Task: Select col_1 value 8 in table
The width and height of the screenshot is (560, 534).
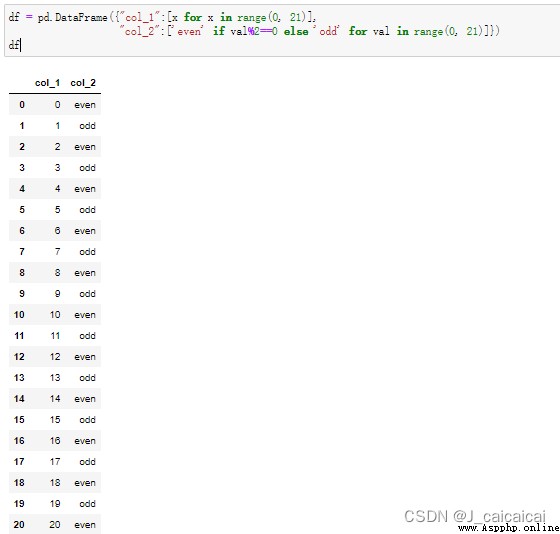Action: click(x=58, y=273)
